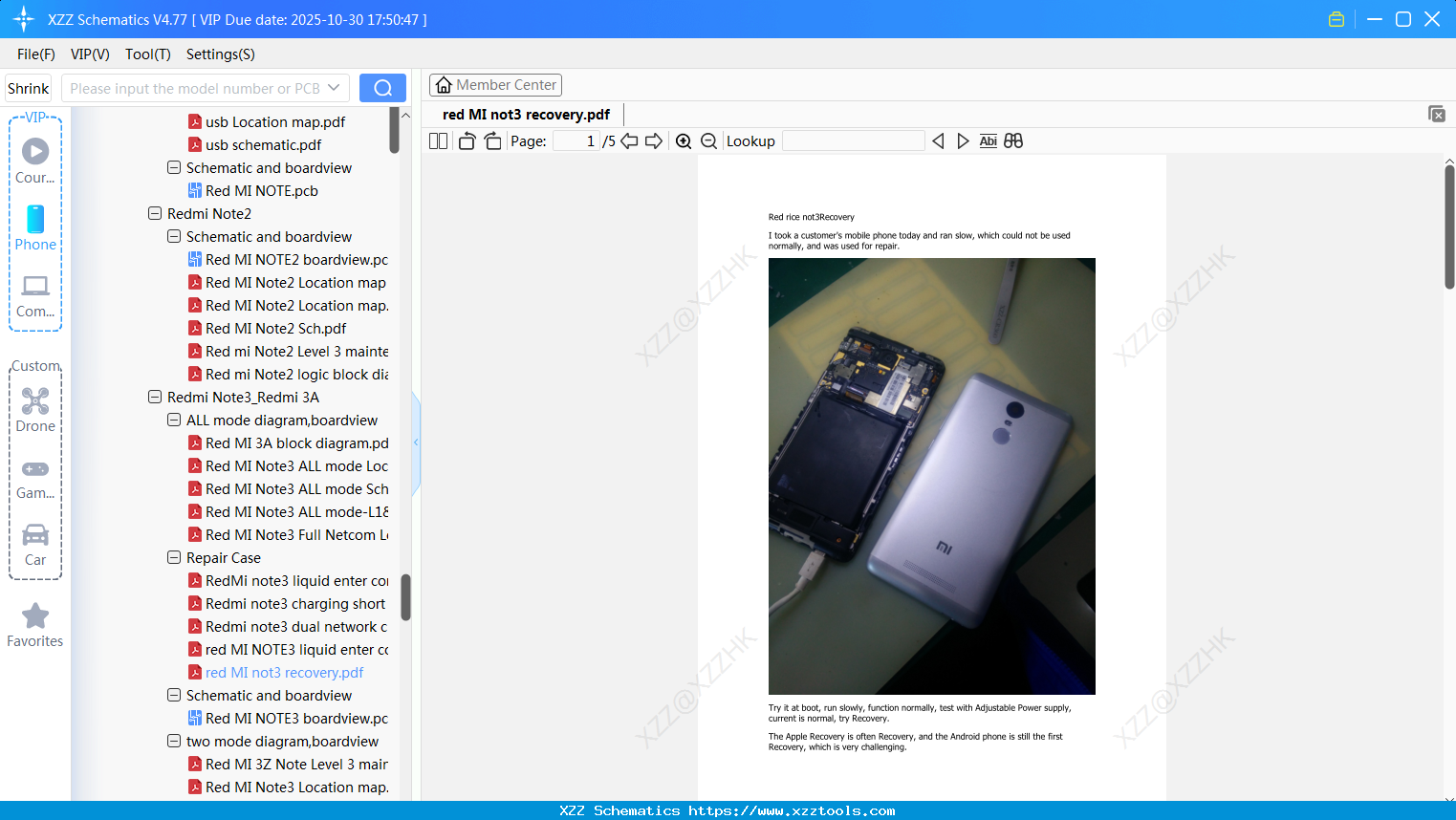
Task: Select the two-page view mode icon
Action: pyautogui.click(x=437, y=140)
